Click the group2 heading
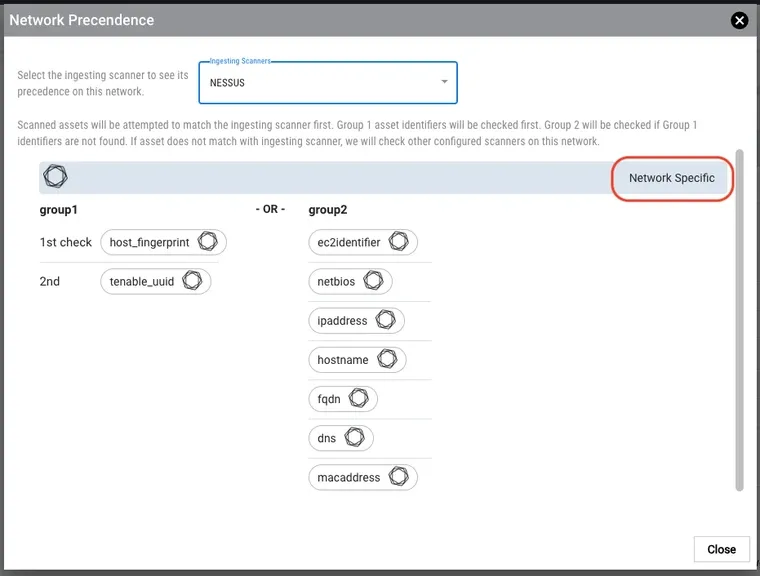Screen dimensions: 760x576 328,210
